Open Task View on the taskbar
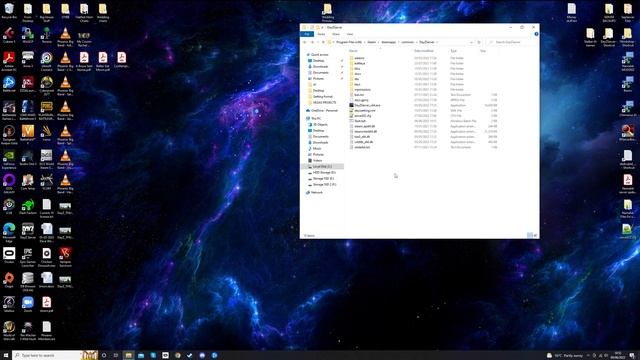 [x=116, y=355]
